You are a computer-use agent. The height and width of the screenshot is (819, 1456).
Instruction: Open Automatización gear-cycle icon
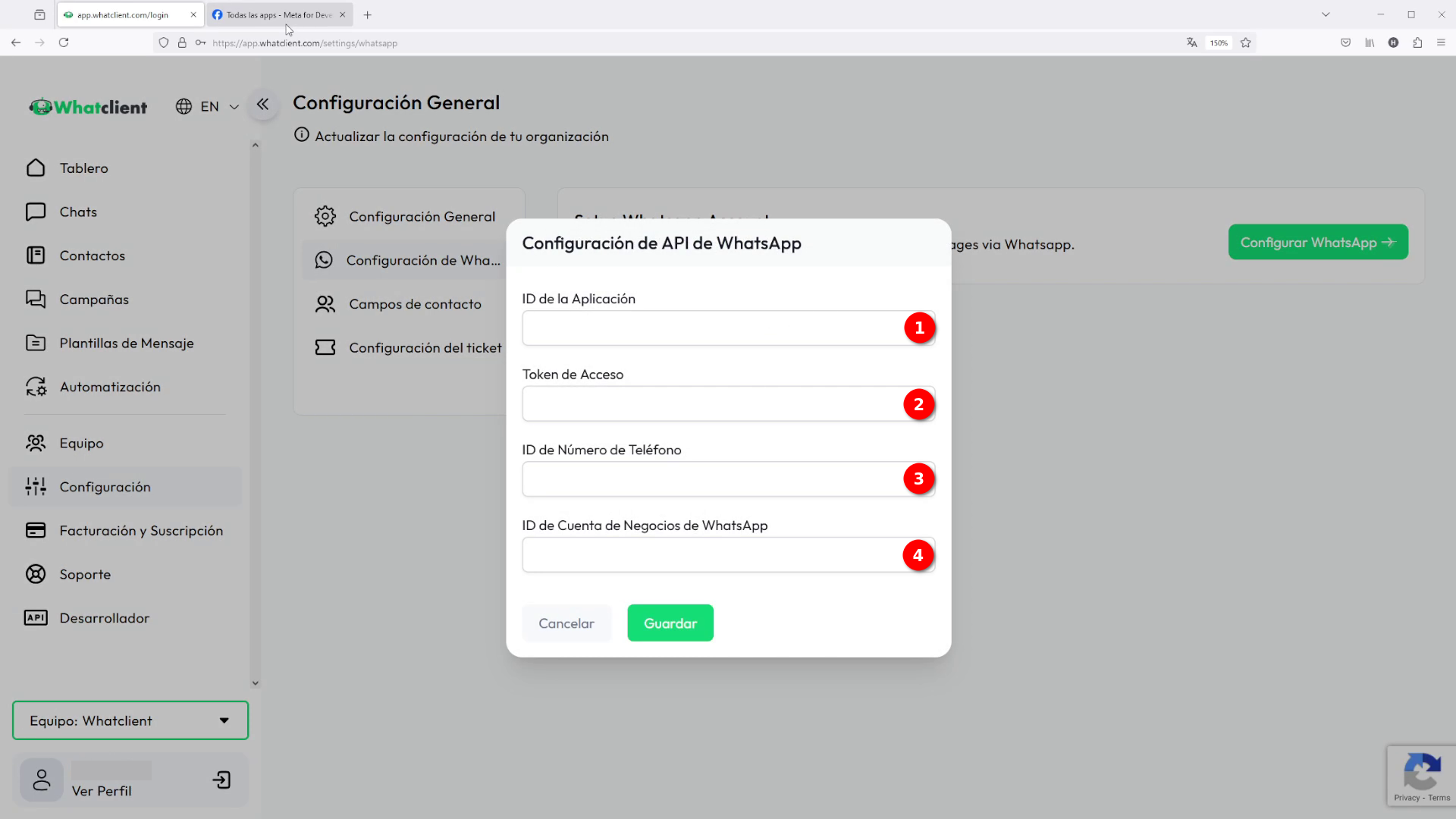36,387
